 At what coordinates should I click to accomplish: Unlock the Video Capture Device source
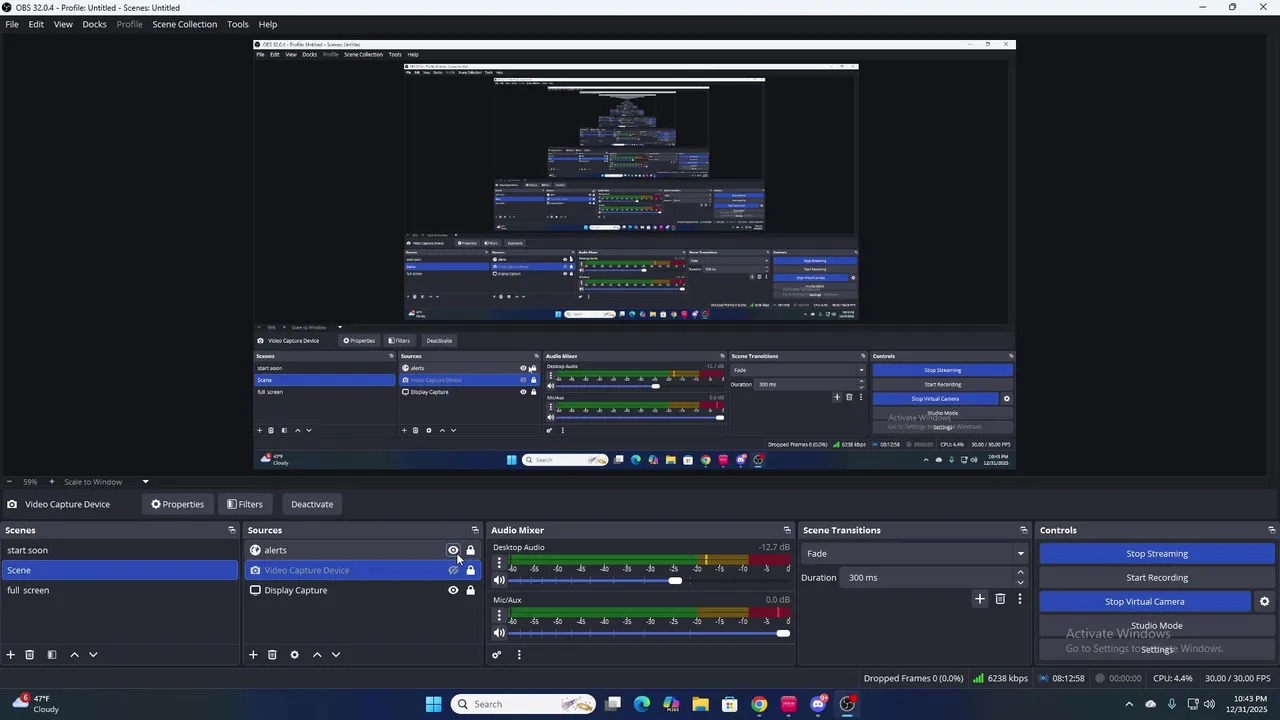470,570
